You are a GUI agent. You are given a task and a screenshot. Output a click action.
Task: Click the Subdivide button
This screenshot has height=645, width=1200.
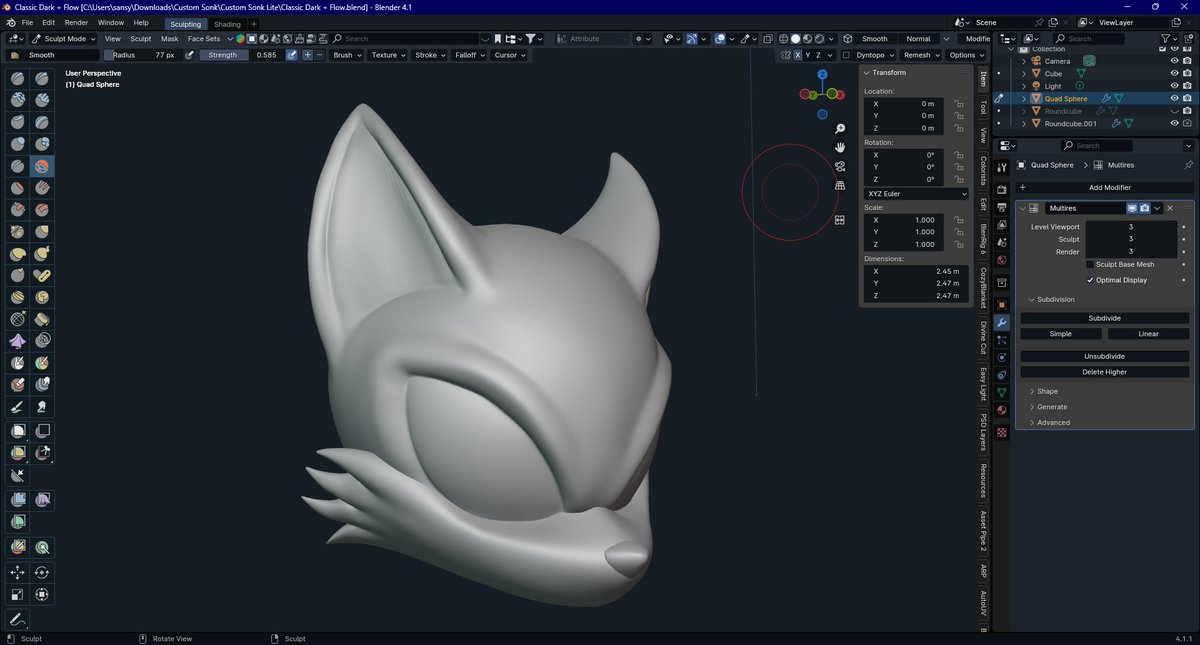(x=1105, y=318)
